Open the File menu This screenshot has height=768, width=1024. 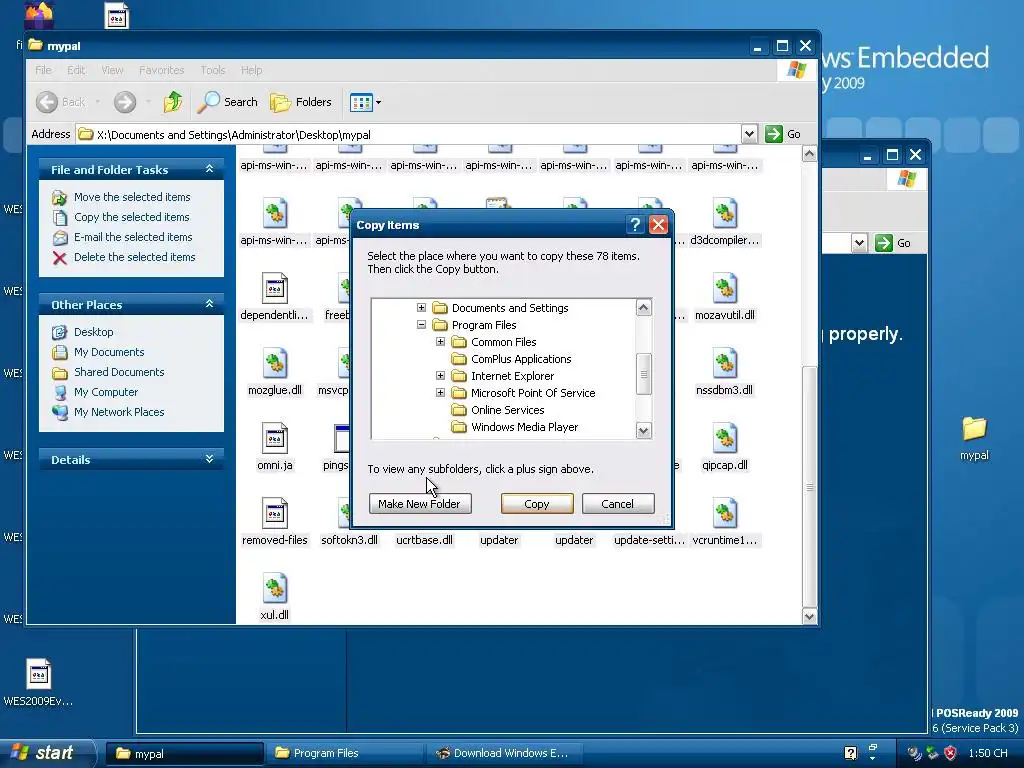[43, 70]
